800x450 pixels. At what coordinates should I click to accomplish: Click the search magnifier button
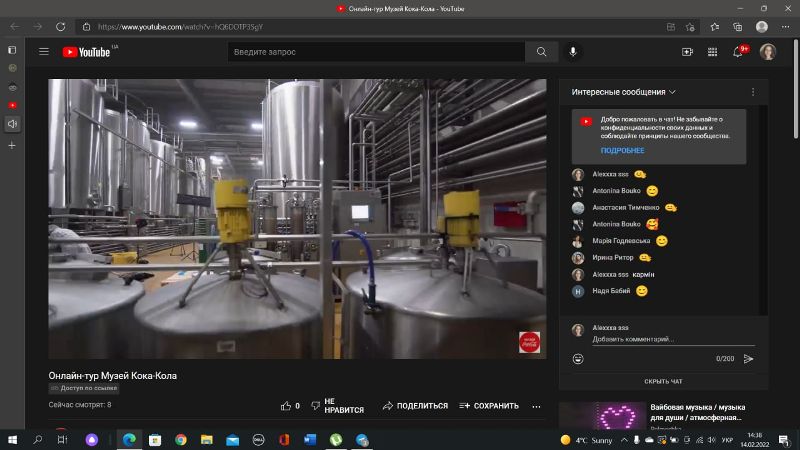point(541,52)
